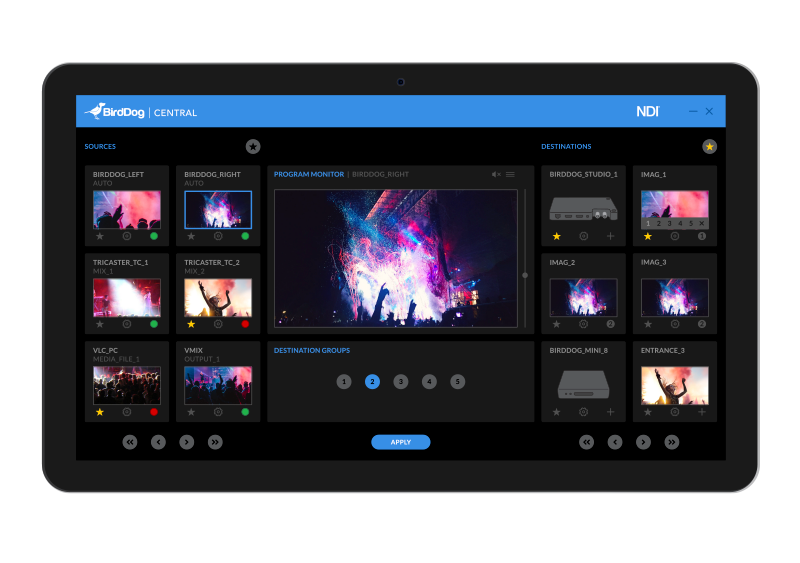Go to next sources page

click(187, 442)
